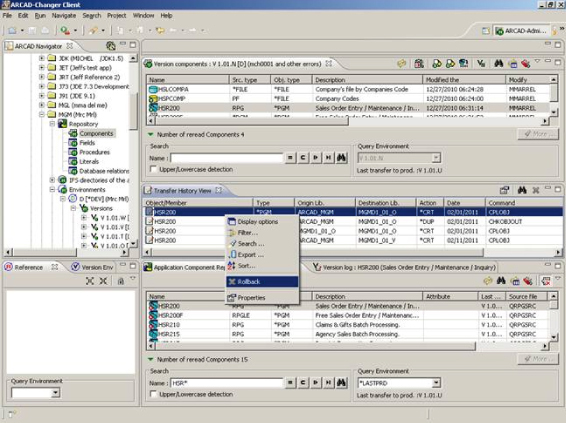Collapse Number of reread Components 15 section
The width and height of the screenshot is (566, 423).
[151, 359]
